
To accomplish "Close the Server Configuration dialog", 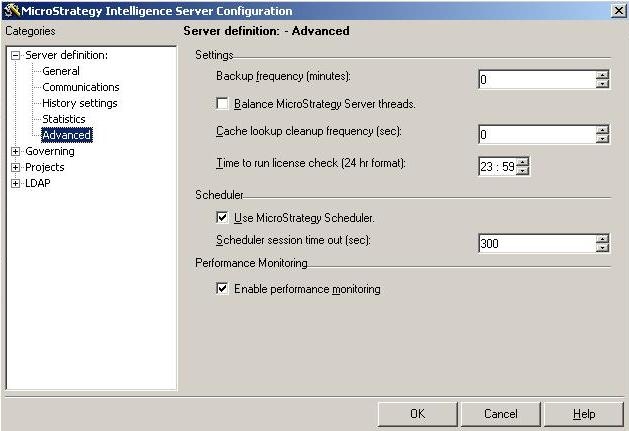I will 619,10.
